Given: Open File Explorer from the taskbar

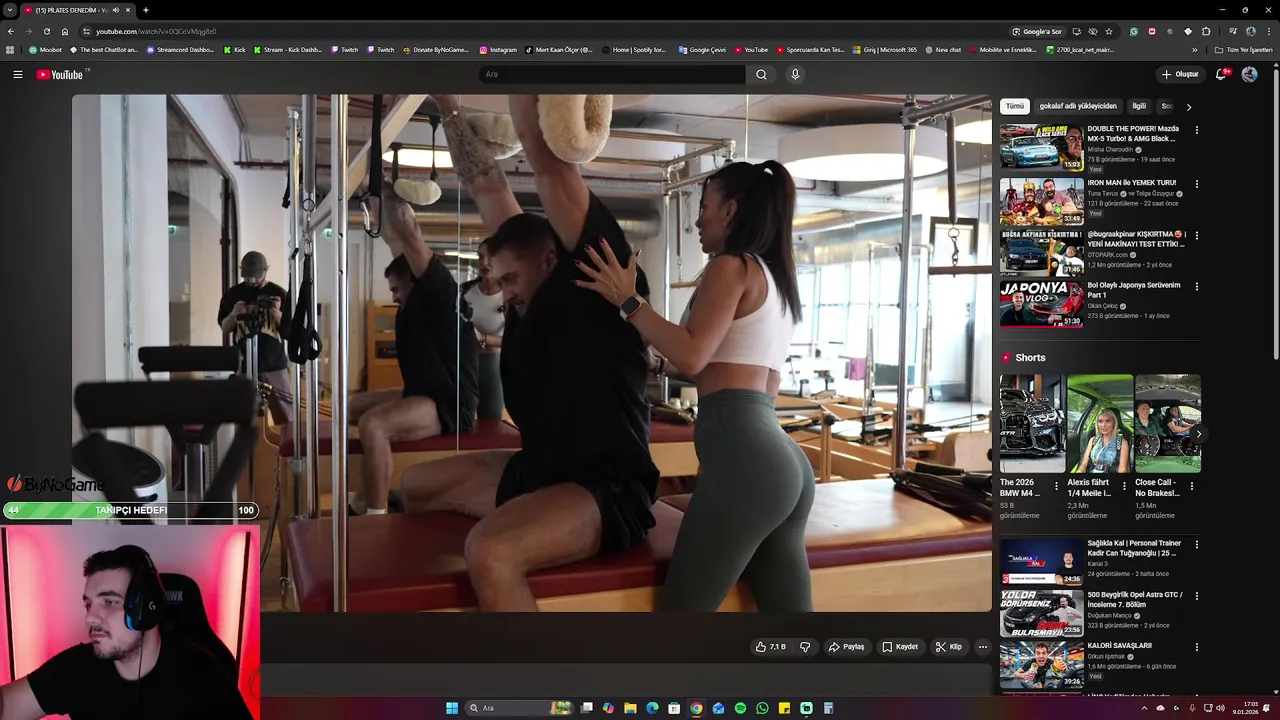Looking at the screenshot, I should pos(630,708).
